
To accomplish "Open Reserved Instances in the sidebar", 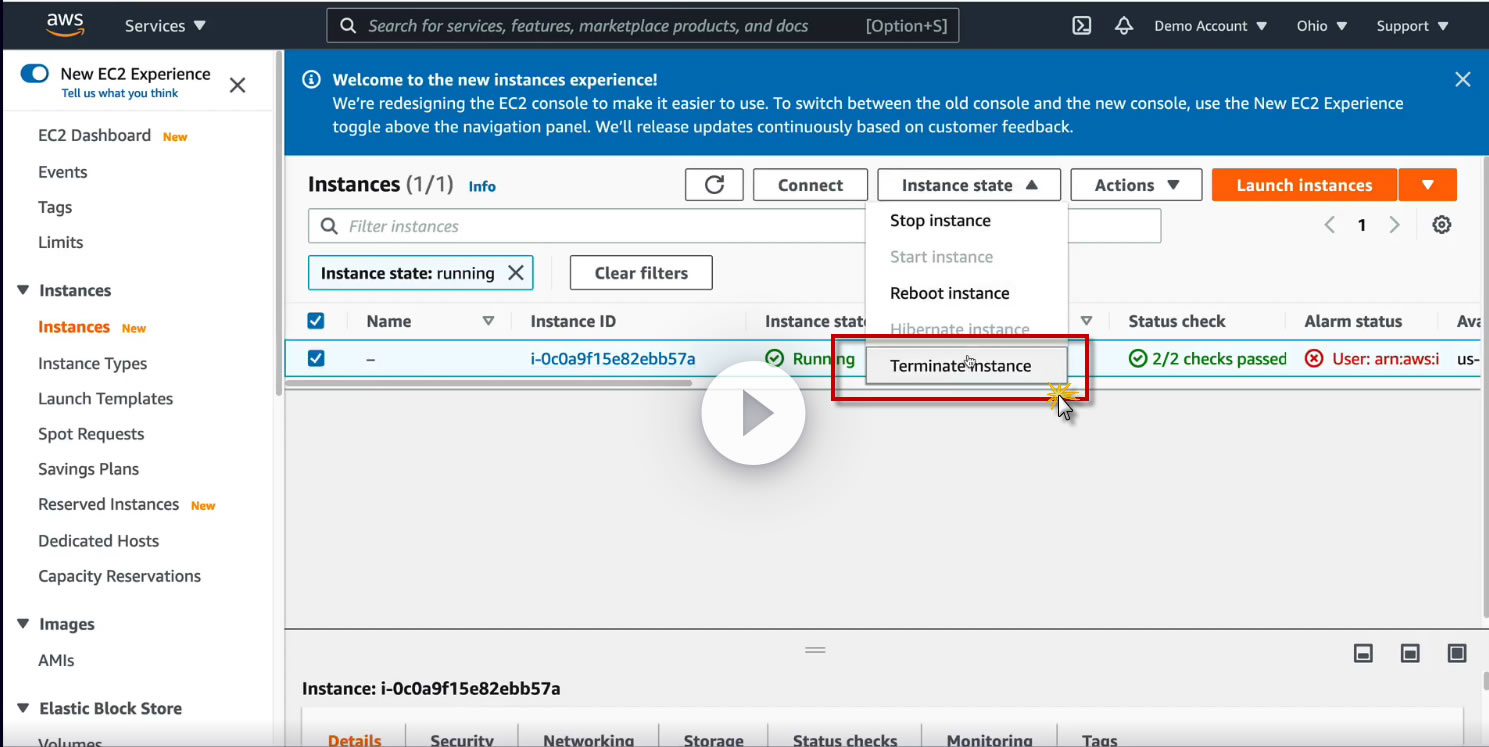I will [108, 504].
